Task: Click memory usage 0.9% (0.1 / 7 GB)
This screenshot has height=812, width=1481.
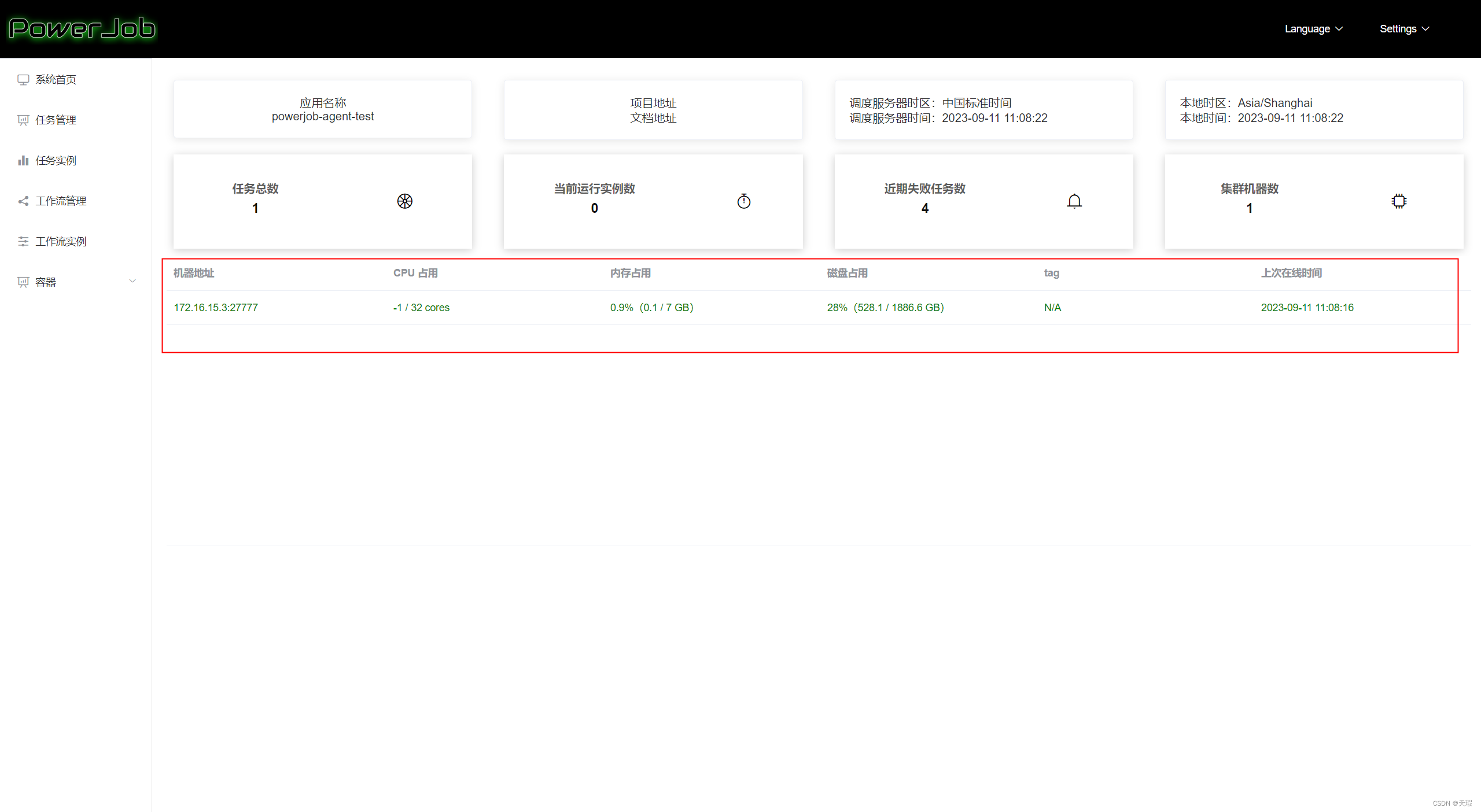Action: point(652,308)
